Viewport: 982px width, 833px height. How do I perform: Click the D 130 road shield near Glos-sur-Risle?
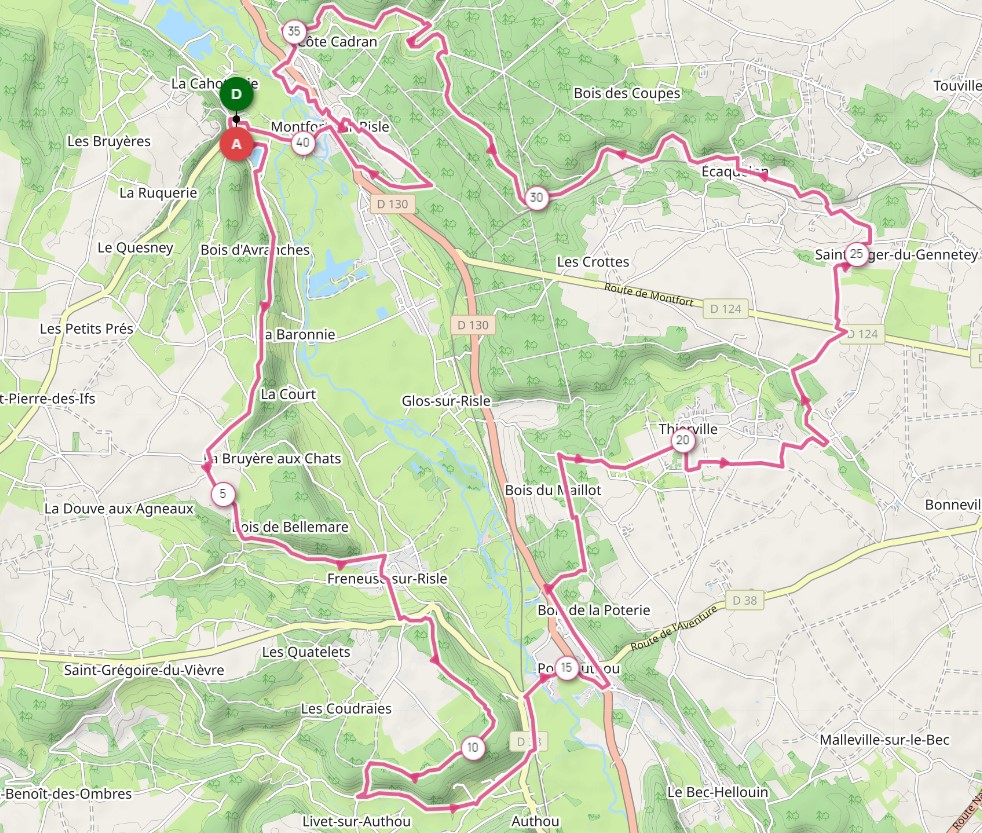(x=473, y=325)
